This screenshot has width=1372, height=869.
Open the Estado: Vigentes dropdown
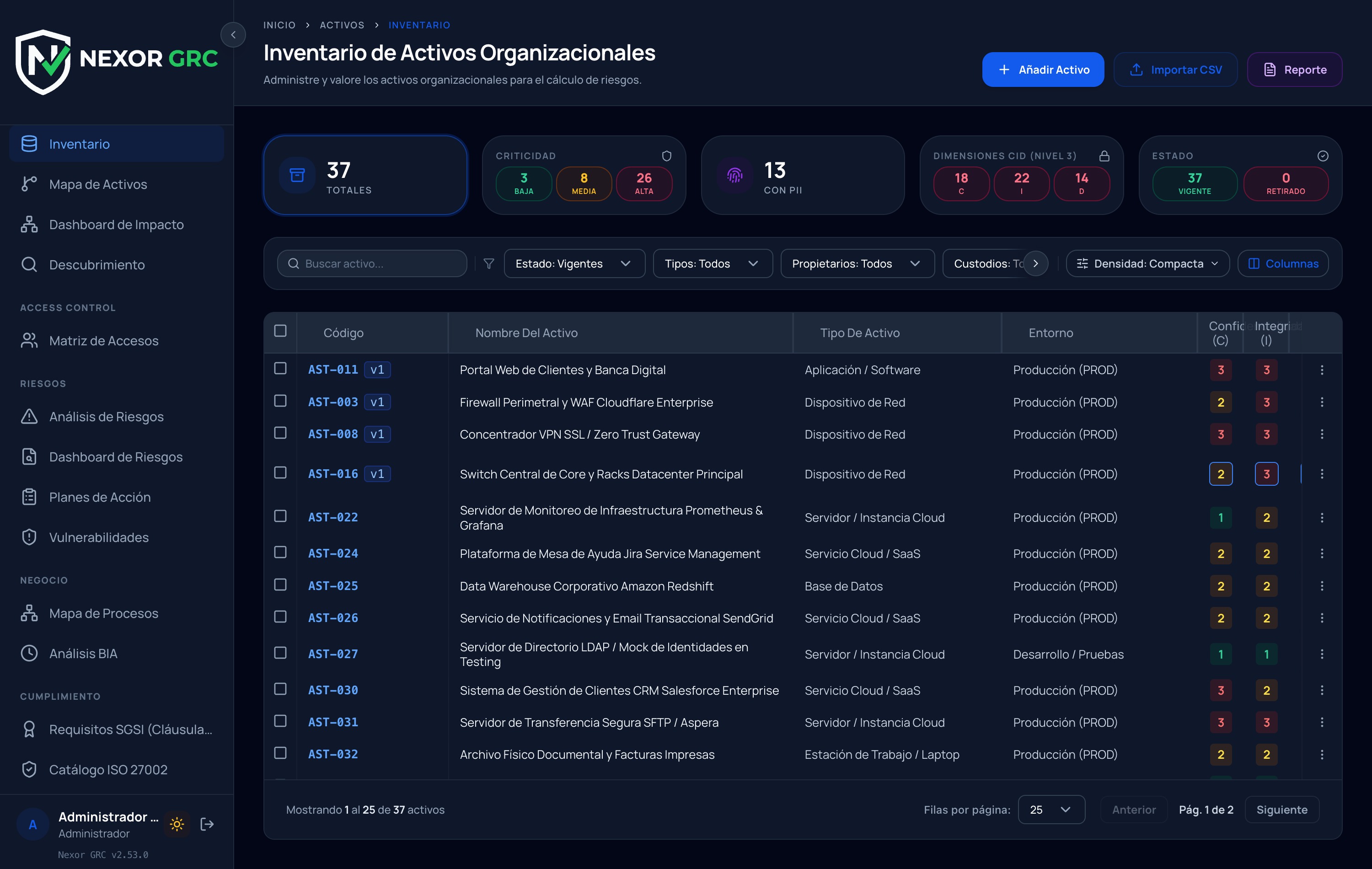pos(574,263)
